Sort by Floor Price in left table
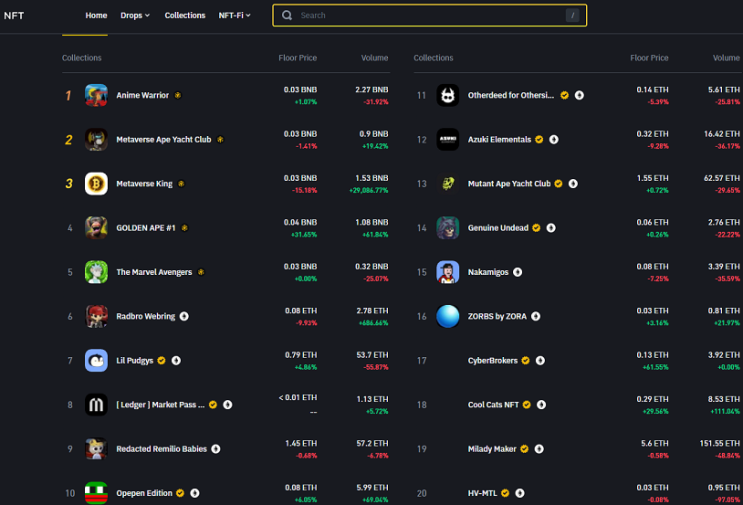The width and height of the screenshot is (743, 505). point(298,58)
